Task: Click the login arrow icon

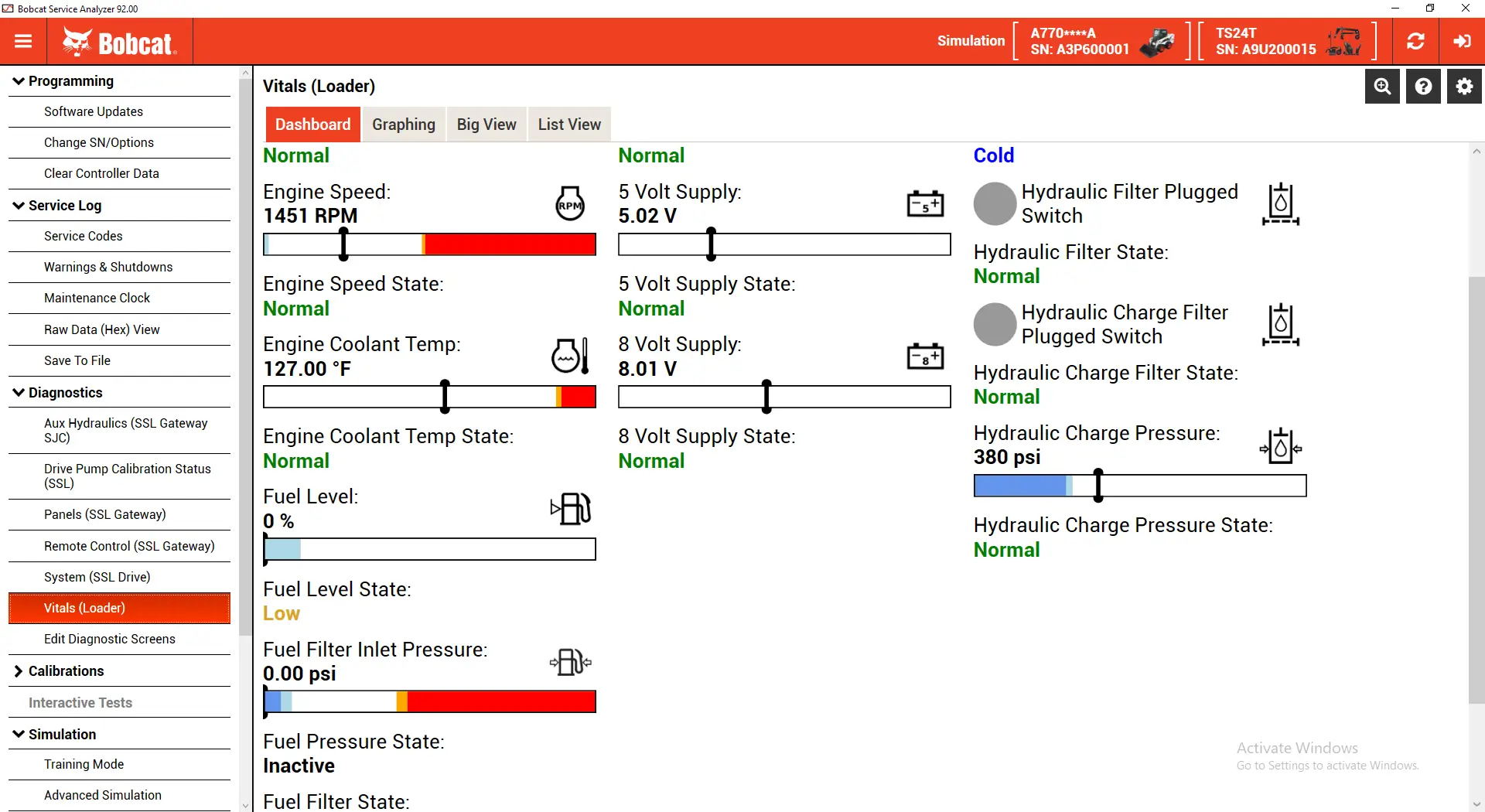Action: 1462,42
